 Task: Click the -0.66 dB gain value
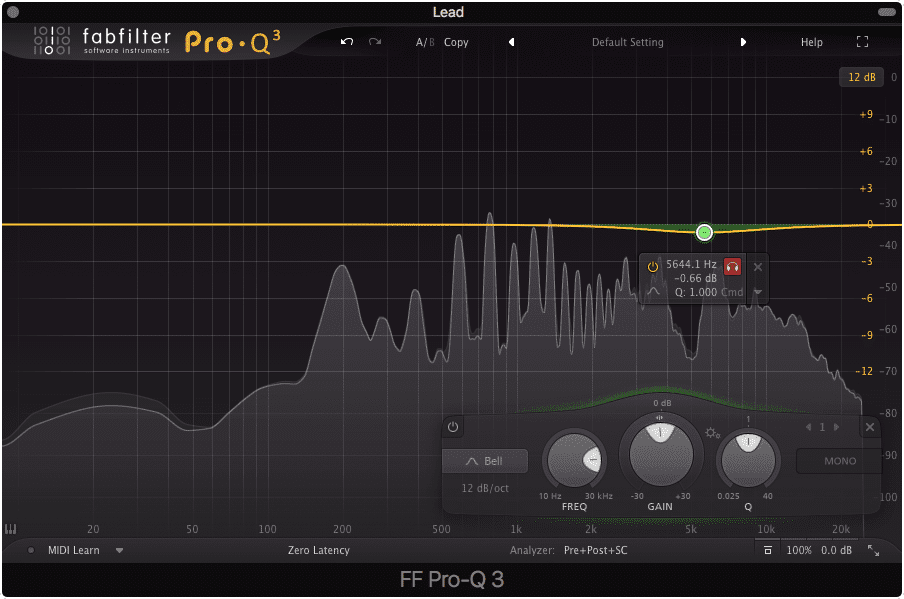(695, 278)
